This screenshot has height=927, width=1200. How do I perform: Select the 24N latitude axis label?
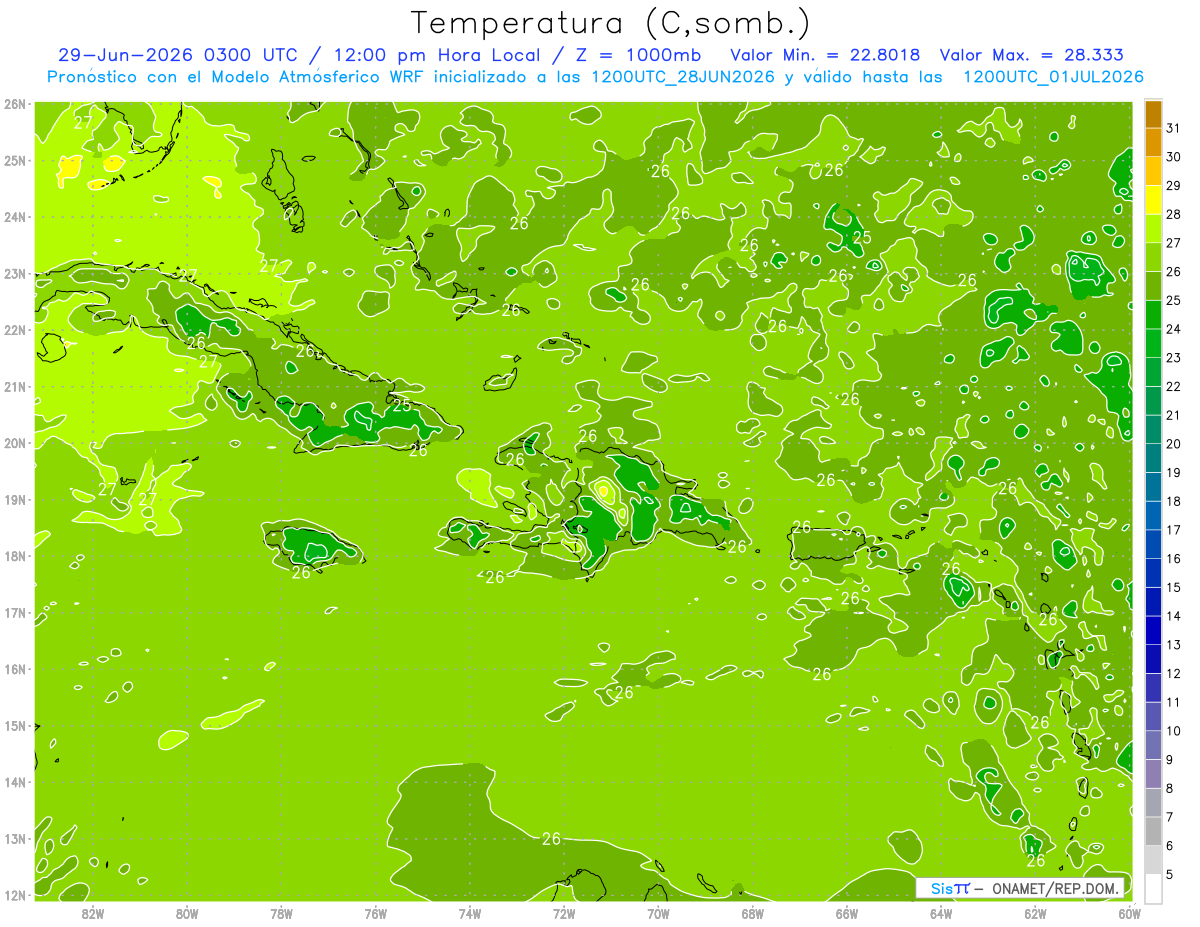[16, 217]
